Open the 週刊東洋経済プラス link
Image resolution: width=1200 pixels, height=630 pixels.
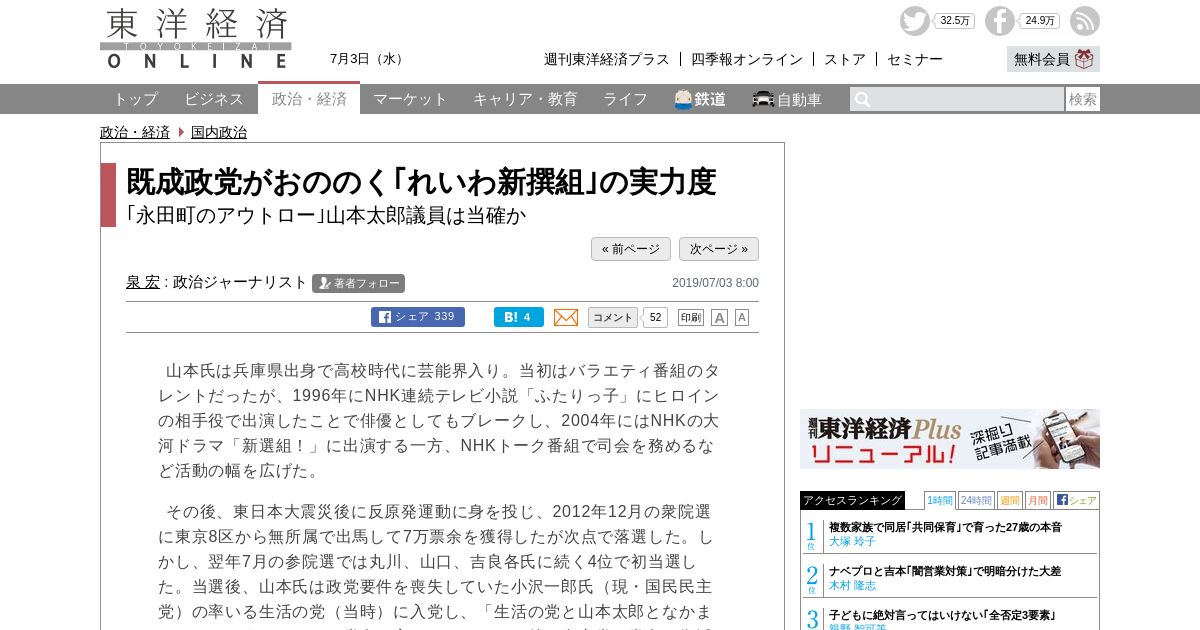[607, 59]
